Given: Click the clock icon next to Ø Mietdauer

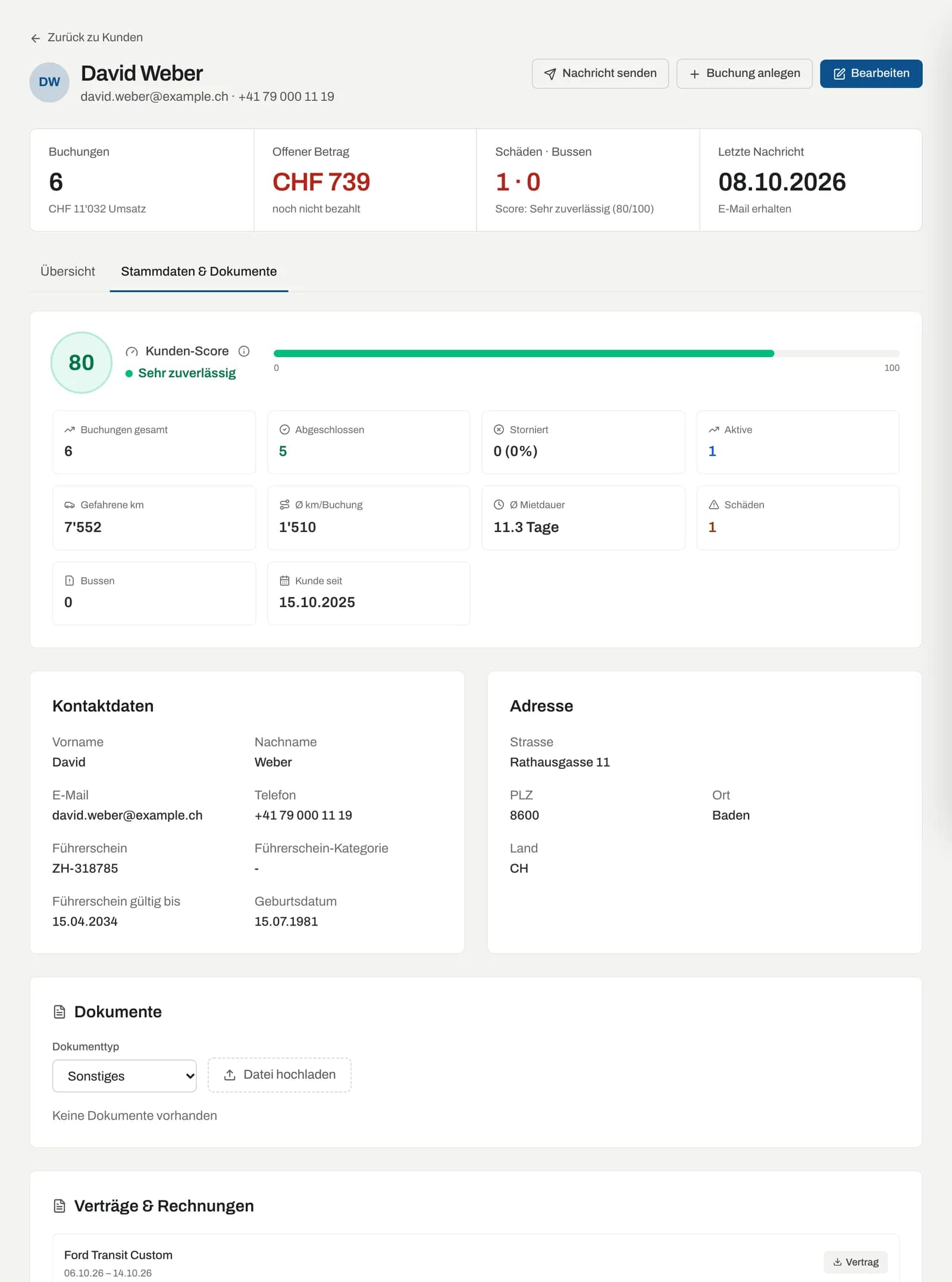Looking at the screenshot, I should tap(499, 505).
